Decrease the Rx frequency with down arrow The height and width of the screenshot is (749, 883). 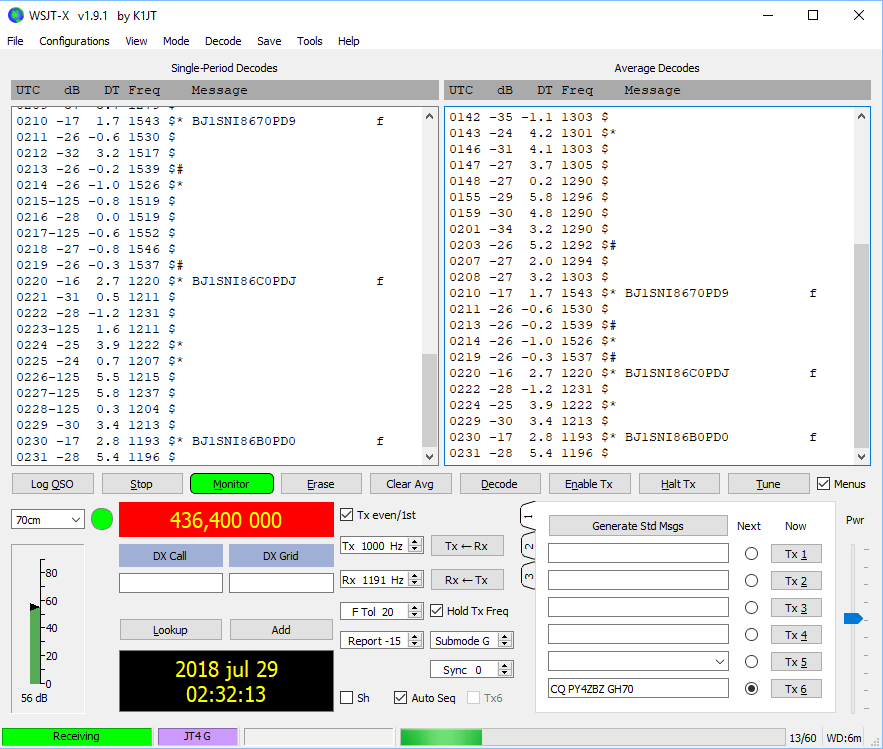[x=416, y=585]
